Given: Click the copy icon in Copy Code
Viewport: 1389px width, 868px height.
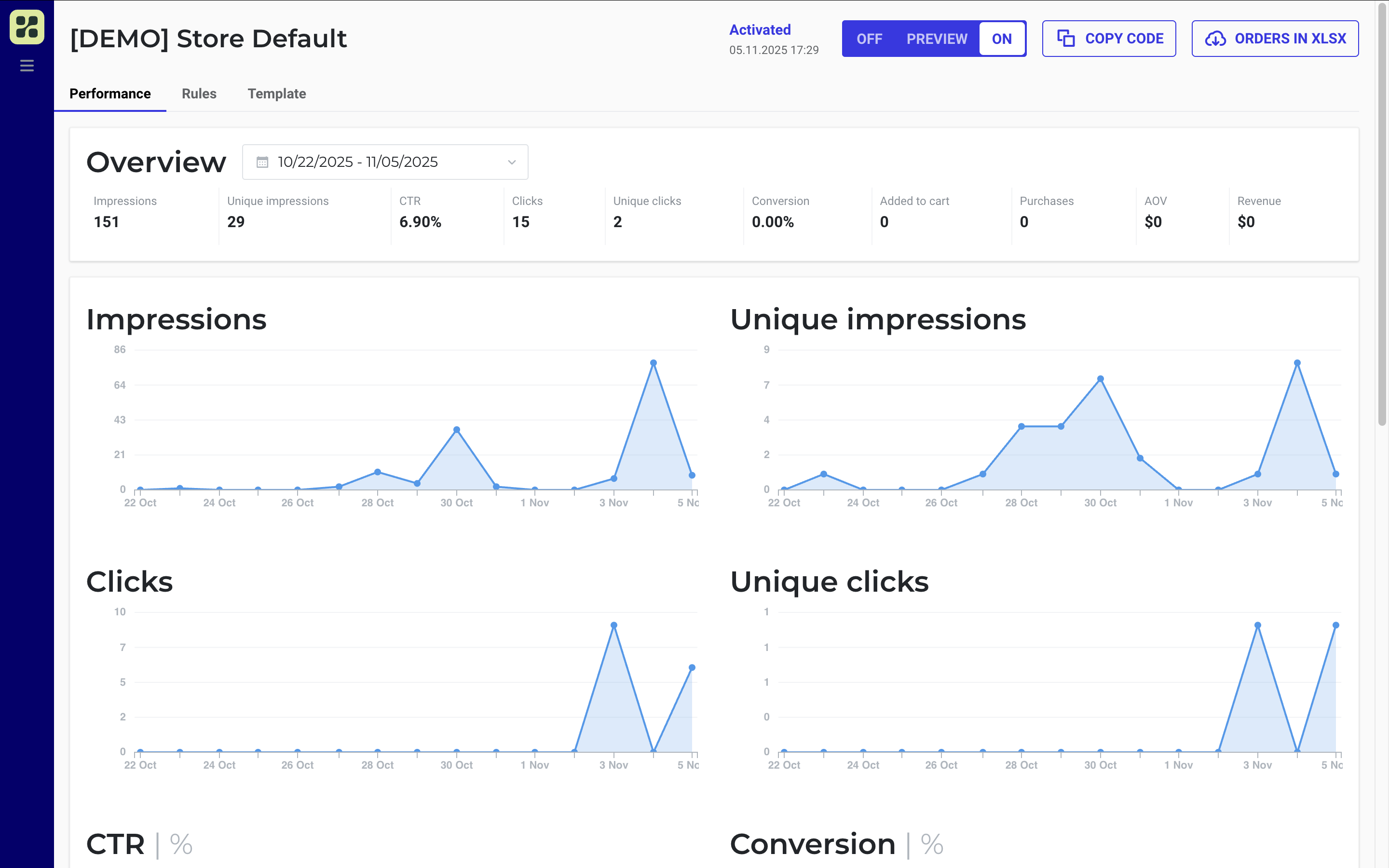Looking at the screenshot, I should (1066, 39).
